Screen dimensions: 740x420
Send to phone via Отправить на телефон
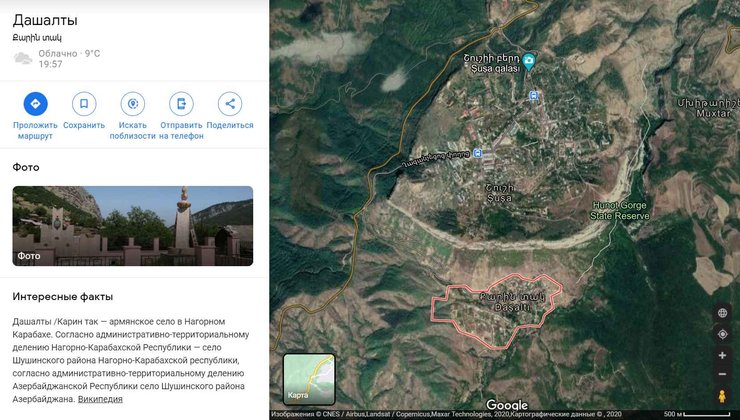point(181,103)
